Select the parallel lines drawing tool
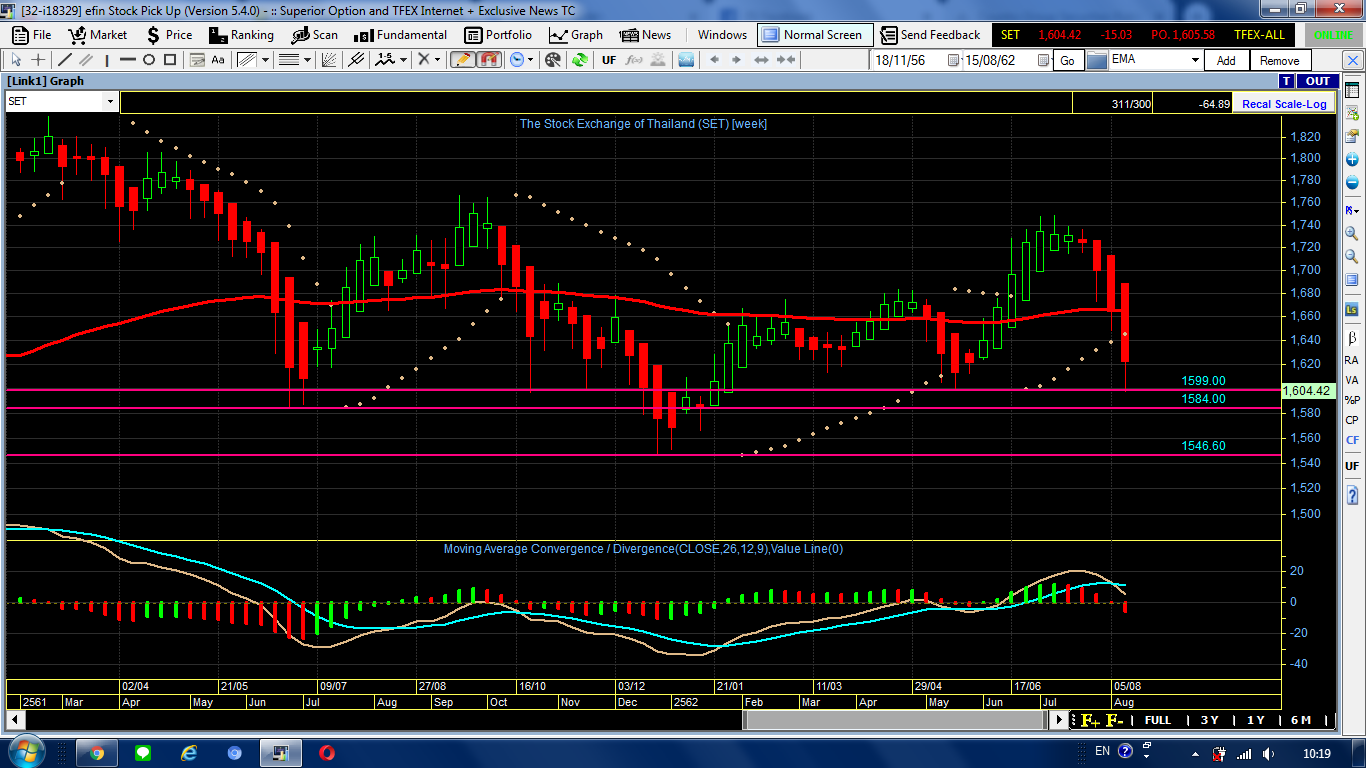1366x768 pixels. tap(86, 60)
